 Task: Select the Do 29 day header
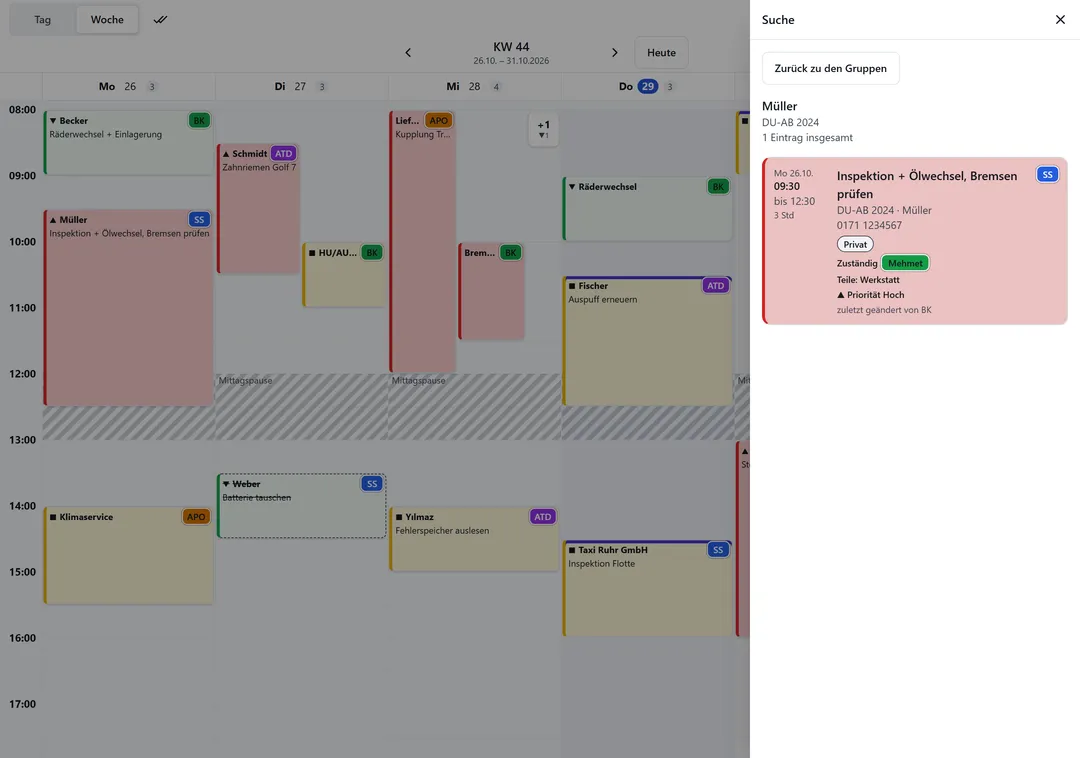tap(647, 87)
